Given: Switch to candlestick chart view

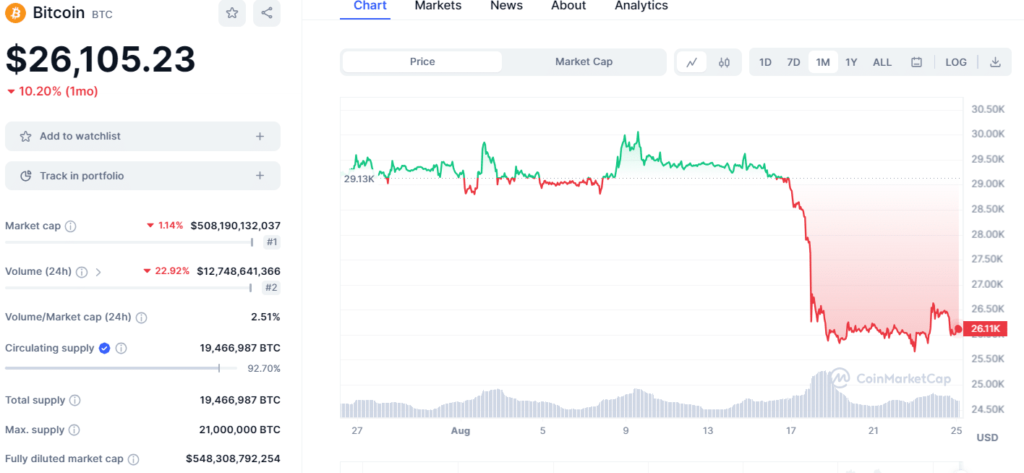Looking at the screenshot, I should 724,62.
